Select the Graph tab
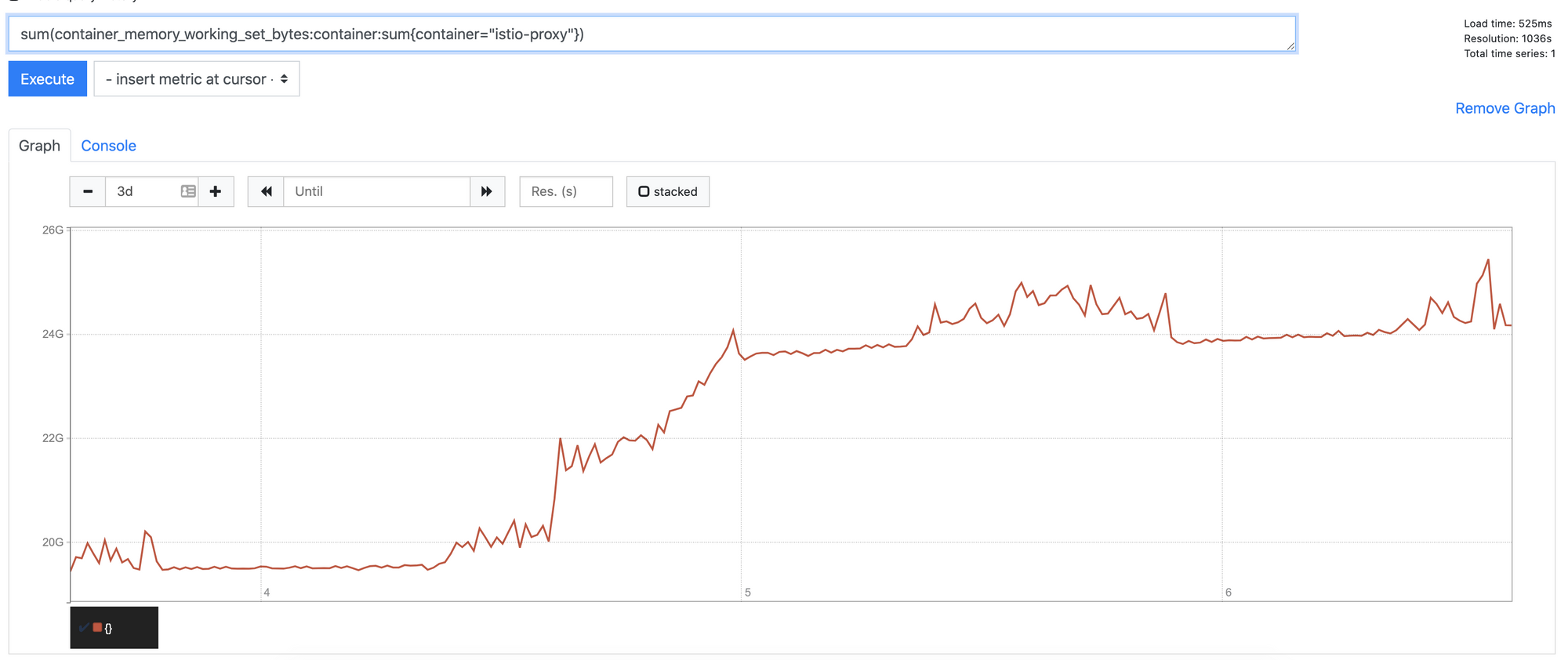The width and height of the screenshot is (1568, 660). pos(39,146)
